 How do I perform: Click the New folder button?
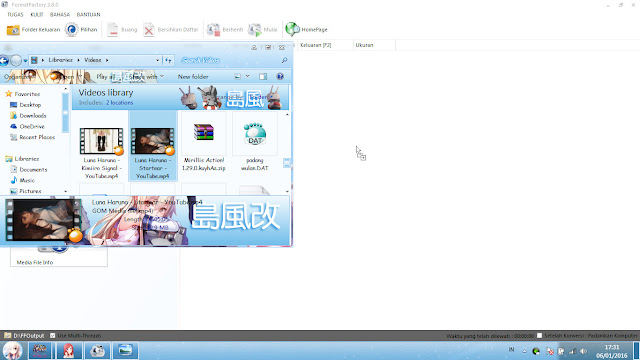click(193, 77)
